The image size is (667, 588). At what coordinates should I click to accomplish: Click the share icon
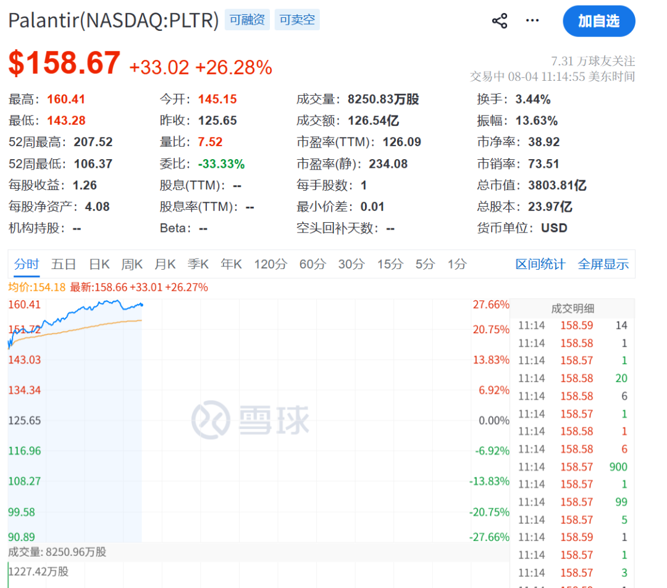pos(499,20)
